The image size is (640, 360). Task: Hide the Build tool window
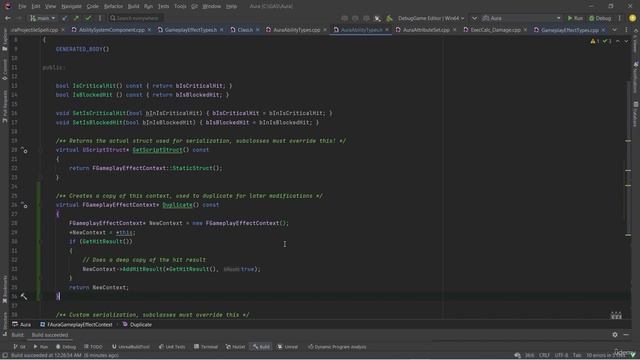coord(626,335)
